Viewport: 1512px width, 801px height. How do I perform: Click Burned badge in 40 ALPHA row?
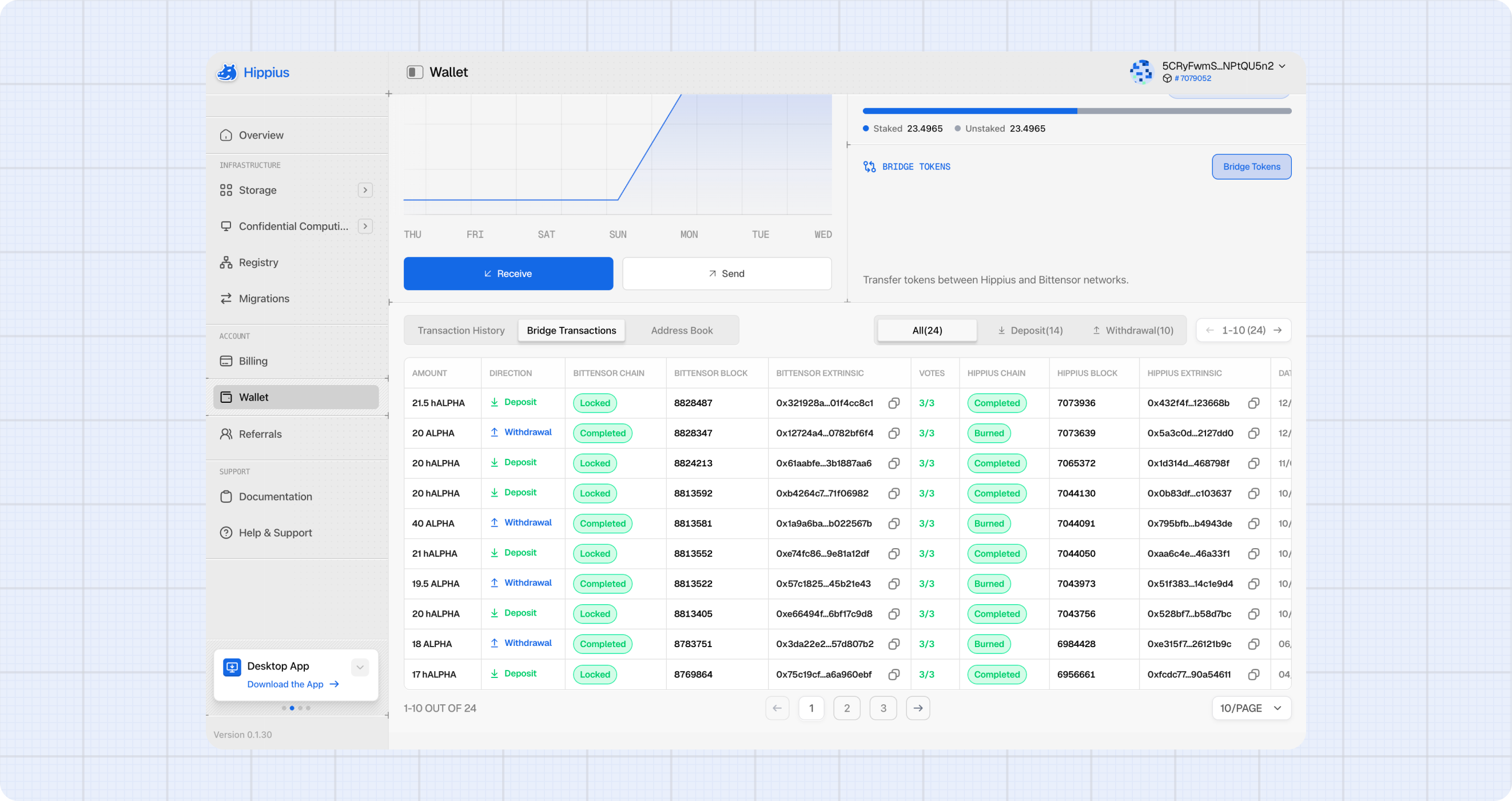(x=989, y=524)
